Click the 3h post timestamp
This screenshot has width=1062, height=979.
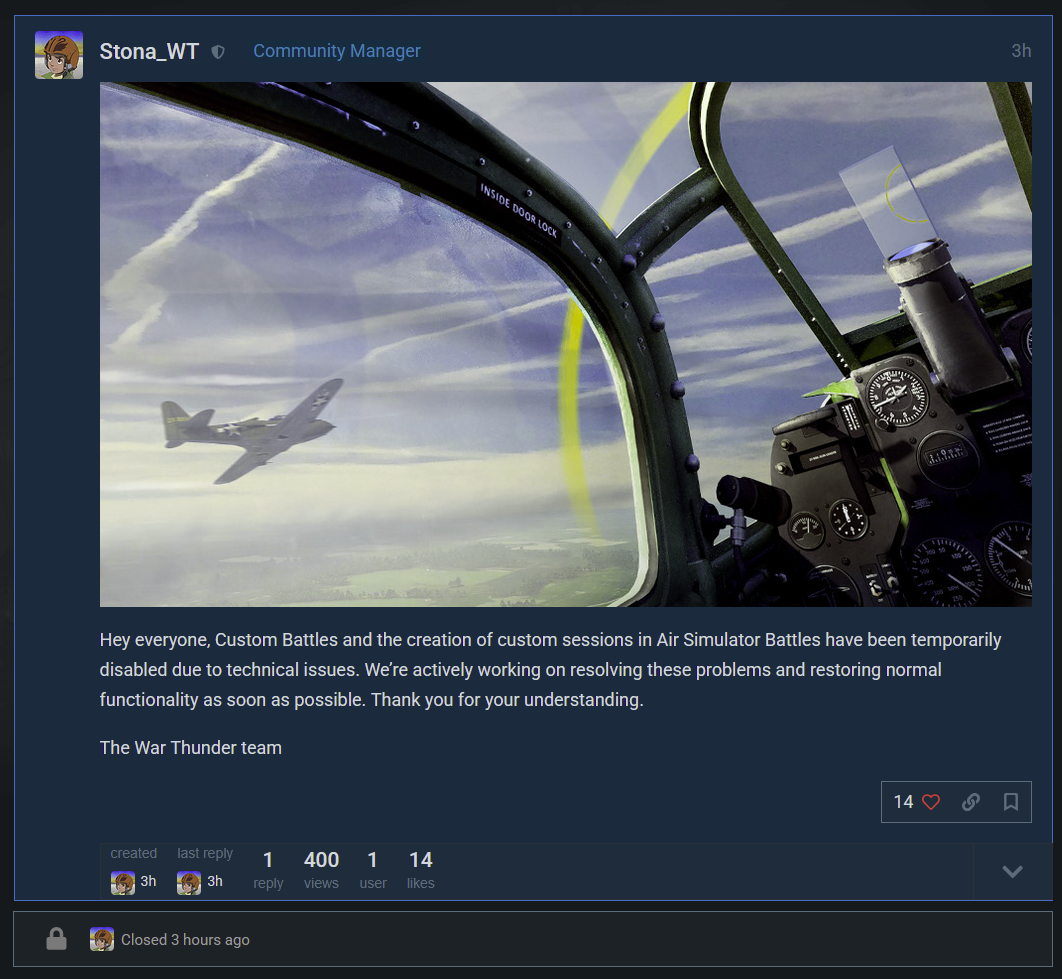[x=1021, y=51]
